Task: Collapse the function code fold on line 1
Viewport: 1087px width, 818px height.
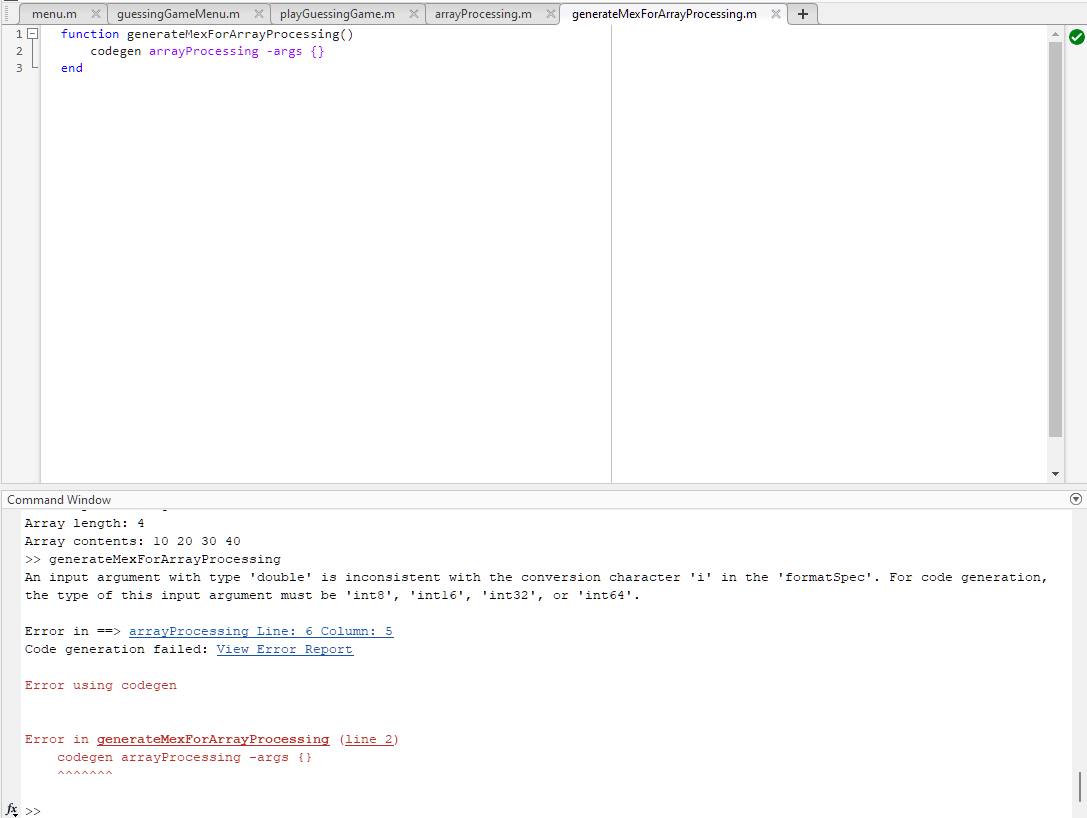Action: (33, 33)
